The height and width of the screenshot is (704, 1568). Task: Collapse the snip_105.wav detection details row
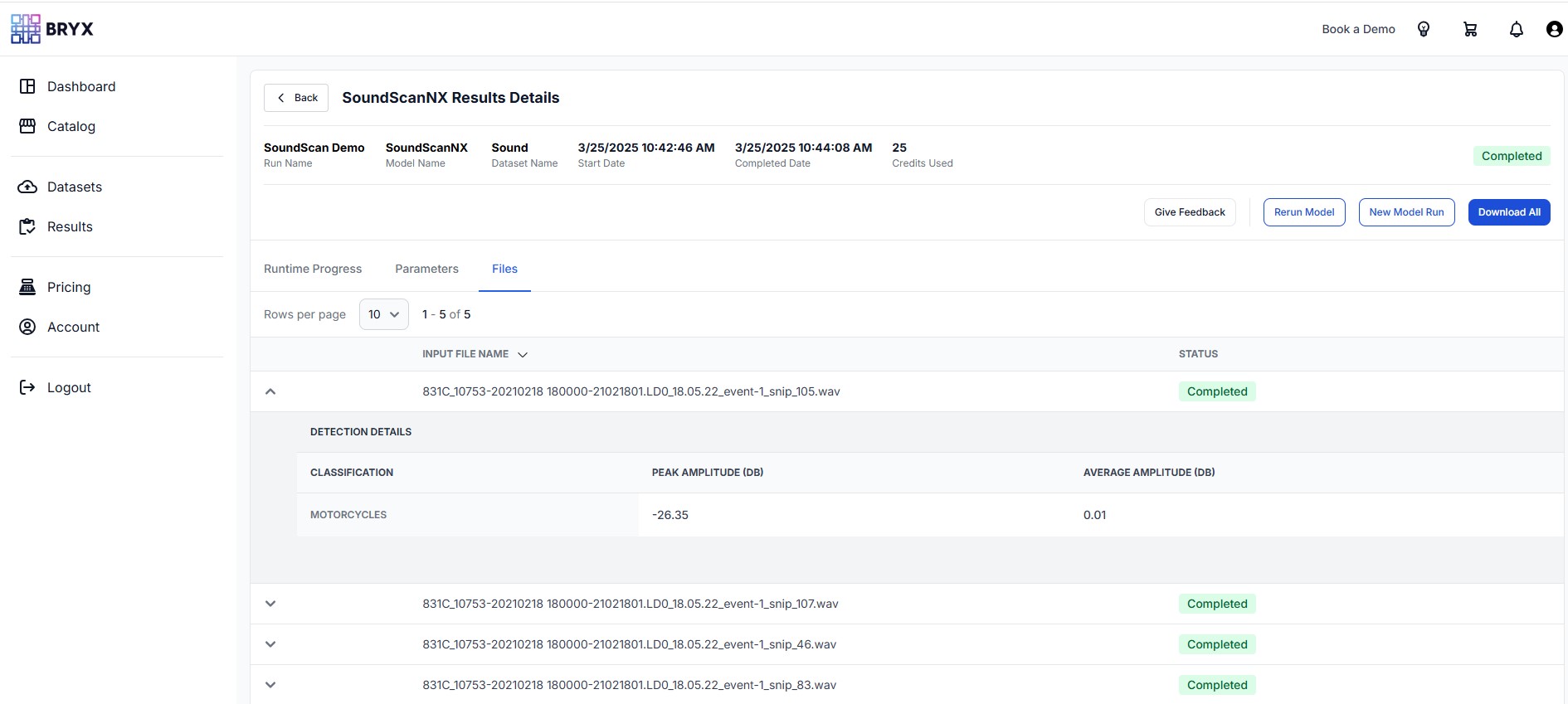[x=270, y=391]
